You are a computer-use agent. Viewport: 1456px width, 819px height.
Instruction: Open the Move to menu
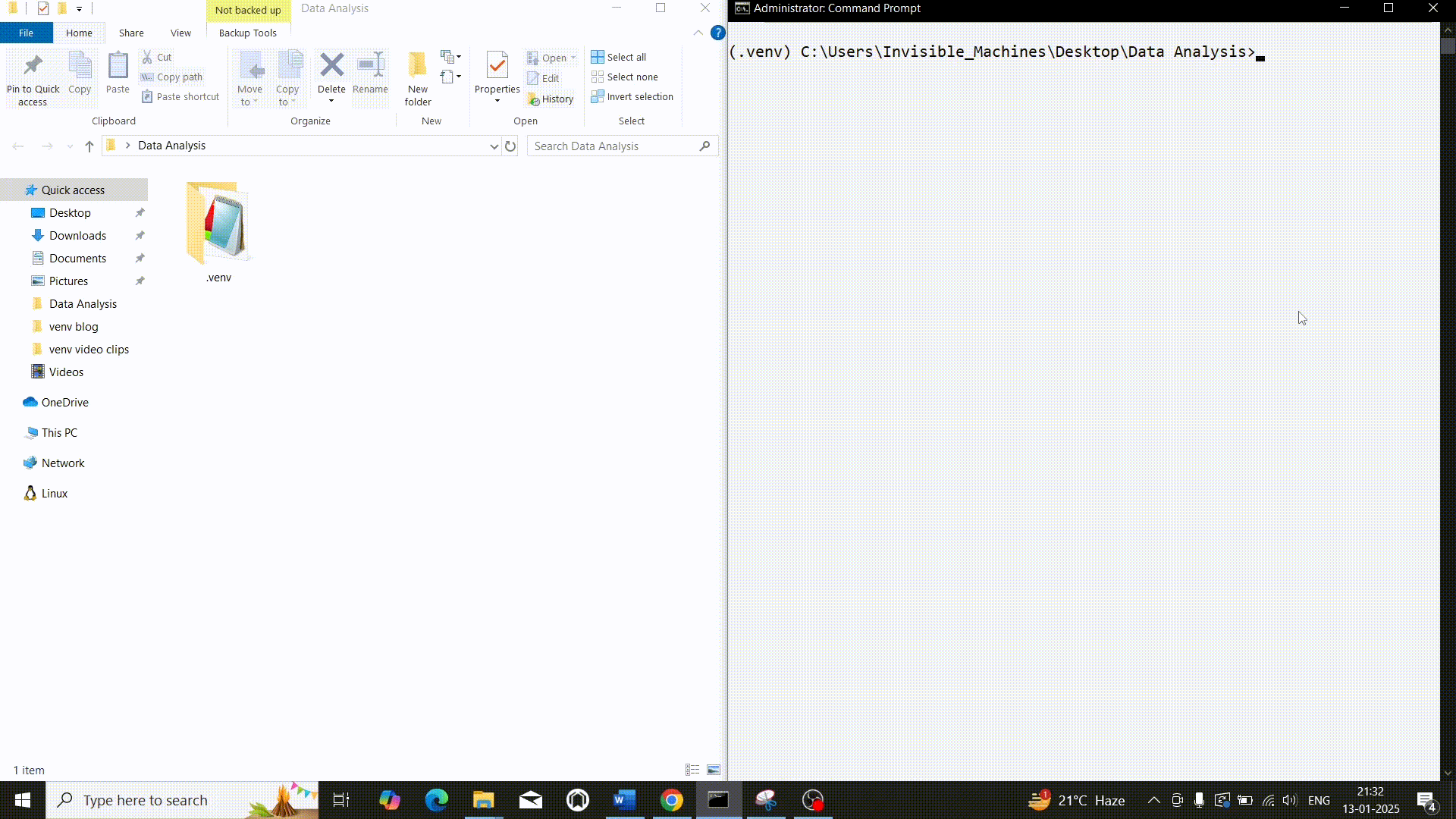click(250, 79)
